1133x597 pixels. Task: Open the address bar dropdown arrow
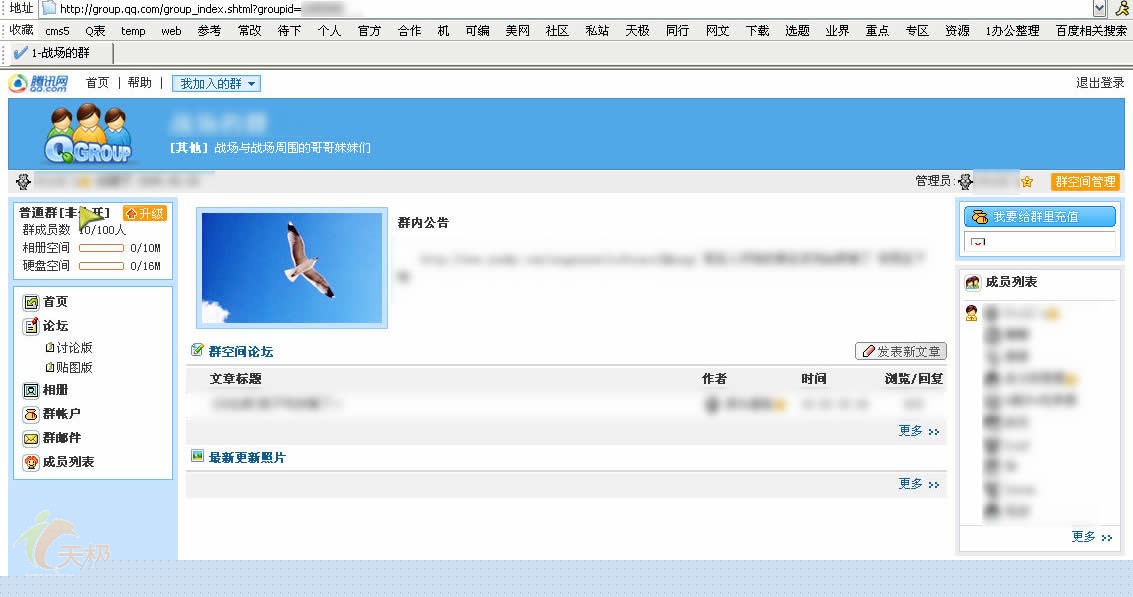pyautogui.click(x=1099, y=8)
